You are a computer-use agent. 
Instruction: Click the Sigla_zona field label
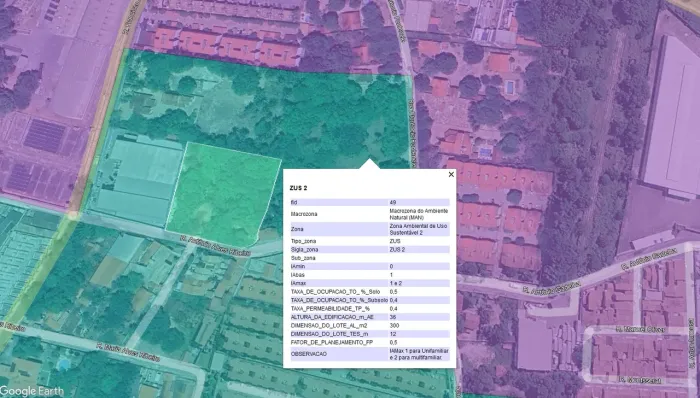[304, 250]
